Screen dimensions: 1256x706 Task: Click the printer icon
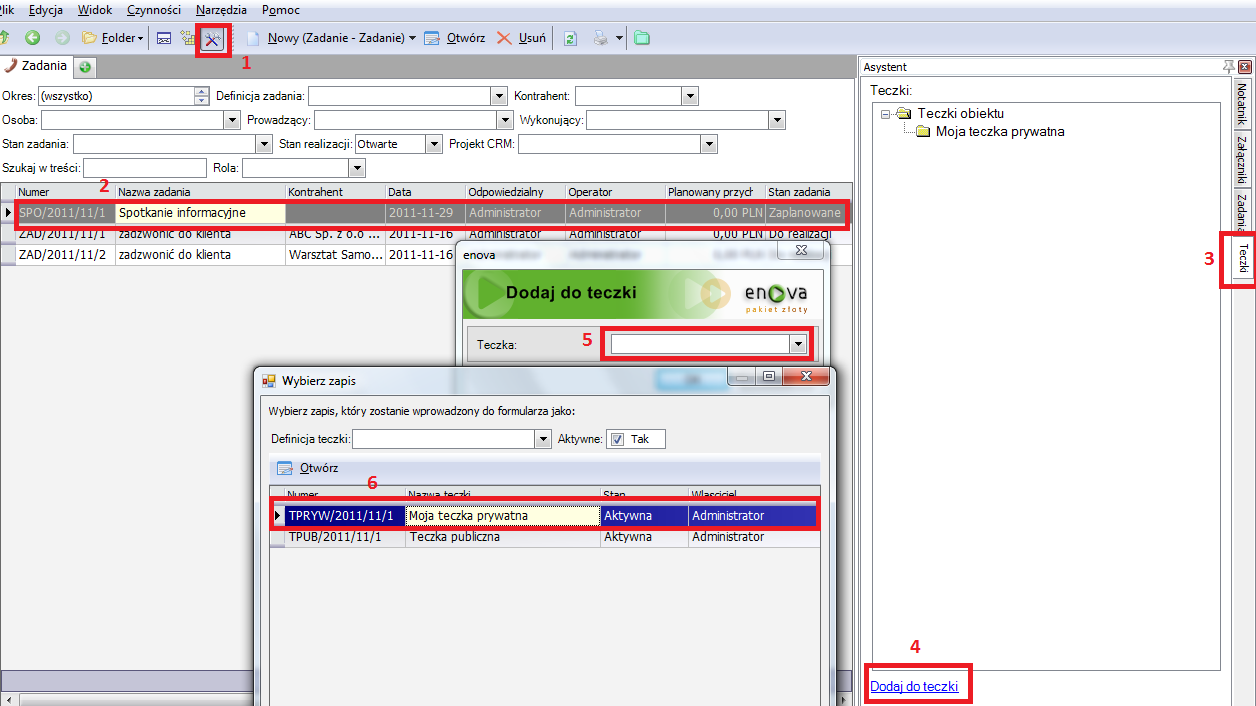(x=601, y=38)
